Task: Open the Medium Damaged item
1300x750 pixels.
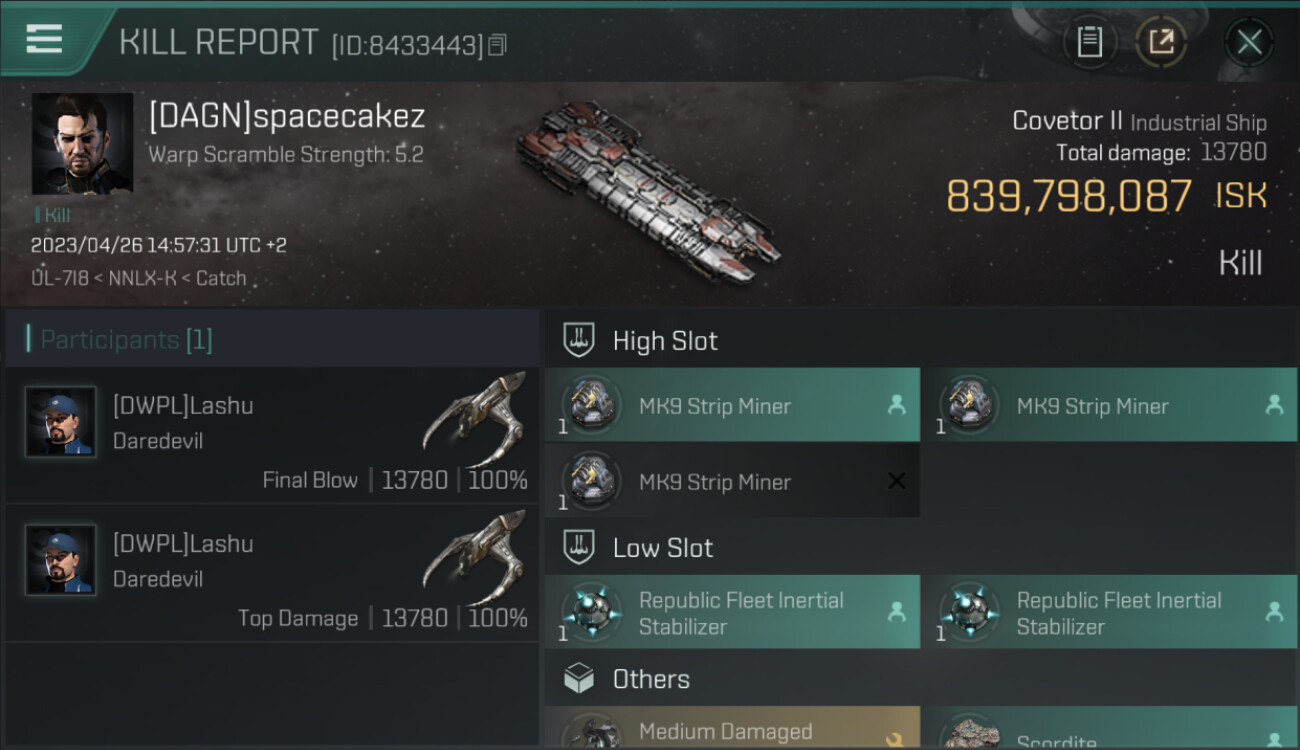Action: pos(732,729)
